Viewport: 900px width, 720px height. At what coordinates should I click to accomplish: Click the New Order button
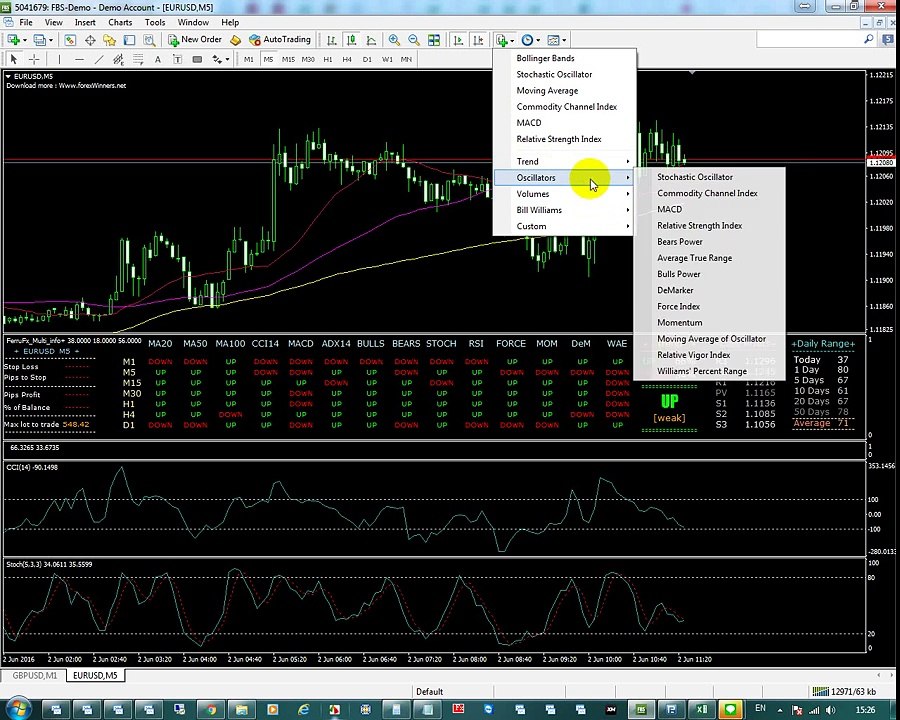click(195, 40)
